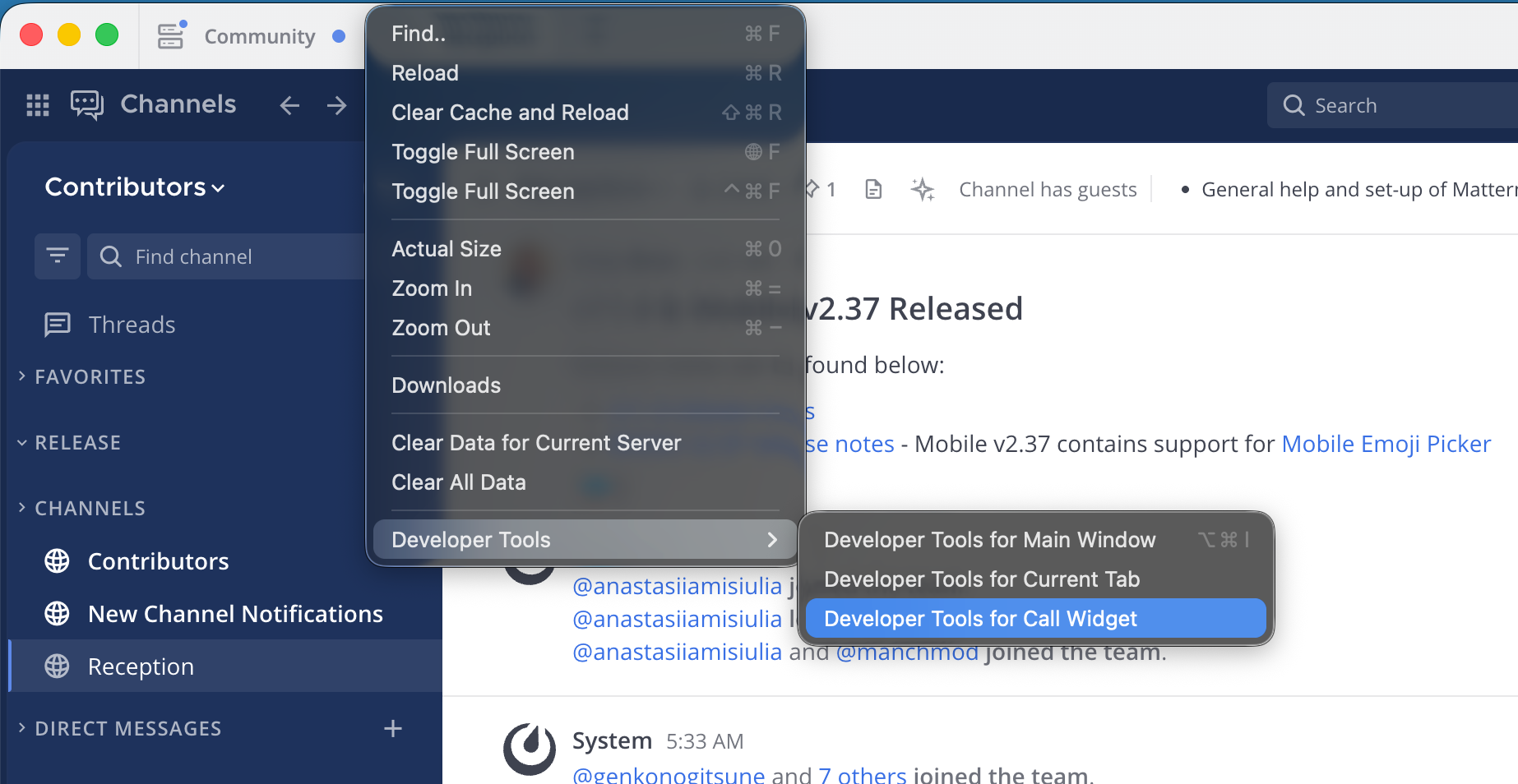Open Threads from the sidebar
Image resolution: width=1518 pixels, height=784 pixels.
point(132,324)
